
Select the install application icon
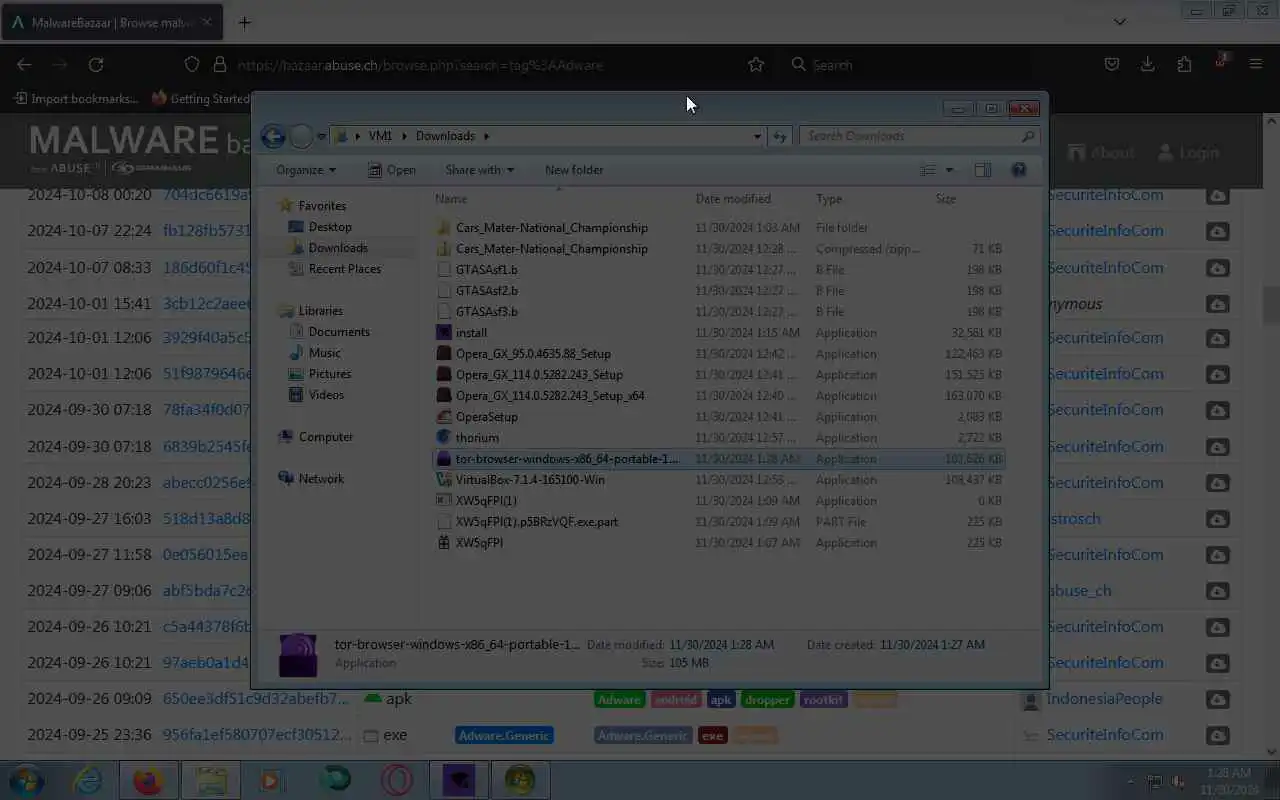[445, 333]
